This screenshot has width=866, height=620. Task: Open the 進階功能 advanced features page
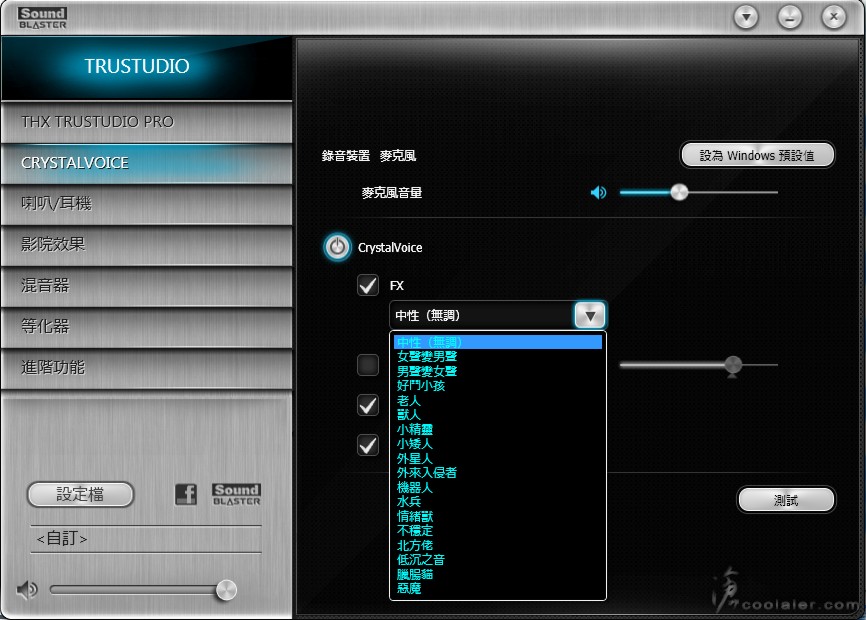pyautogui.click(x=146, y=367)
